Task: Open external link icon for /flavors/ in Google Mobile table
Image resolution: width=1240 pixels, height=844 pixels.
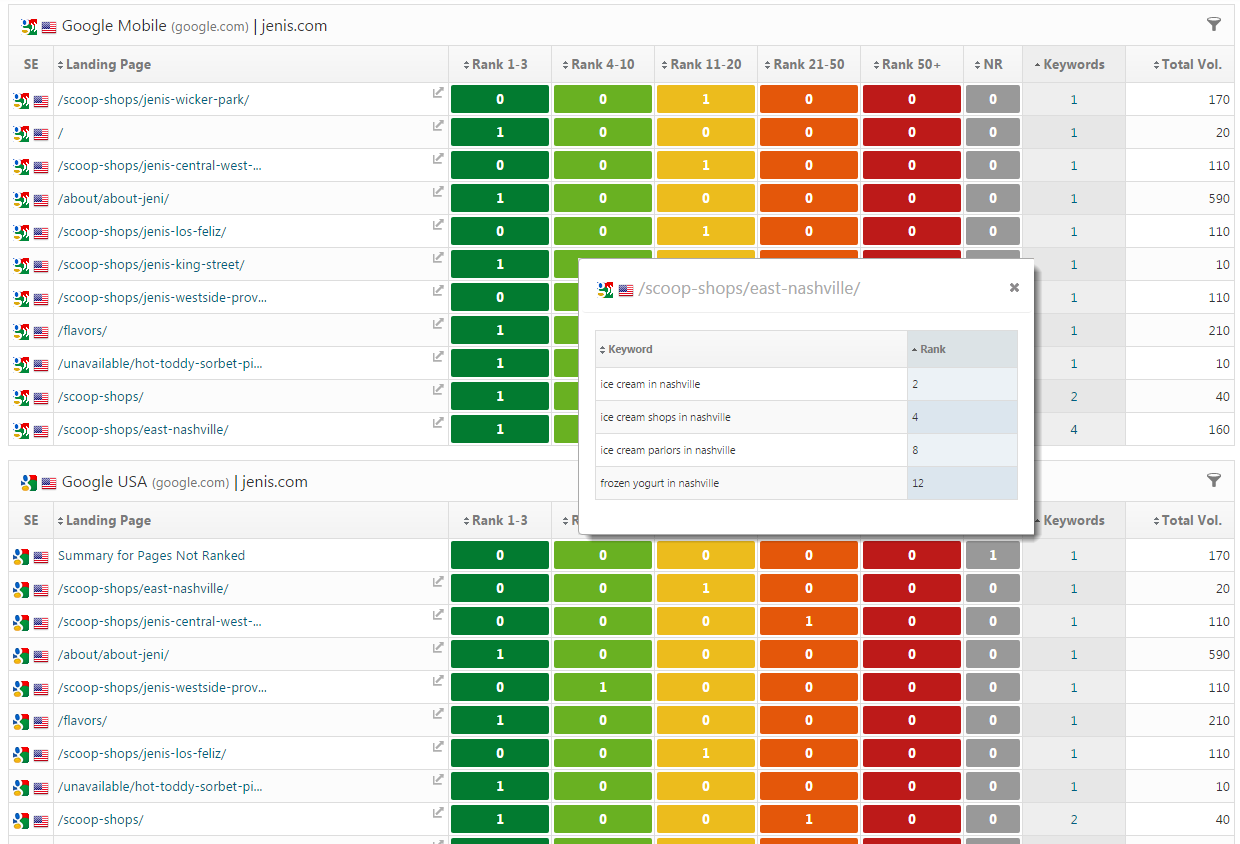Action: coord(438,324)
